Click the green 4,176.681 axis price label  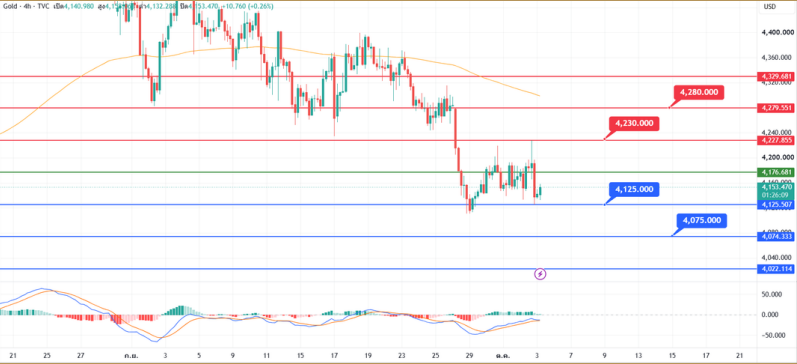coord(776,172)
